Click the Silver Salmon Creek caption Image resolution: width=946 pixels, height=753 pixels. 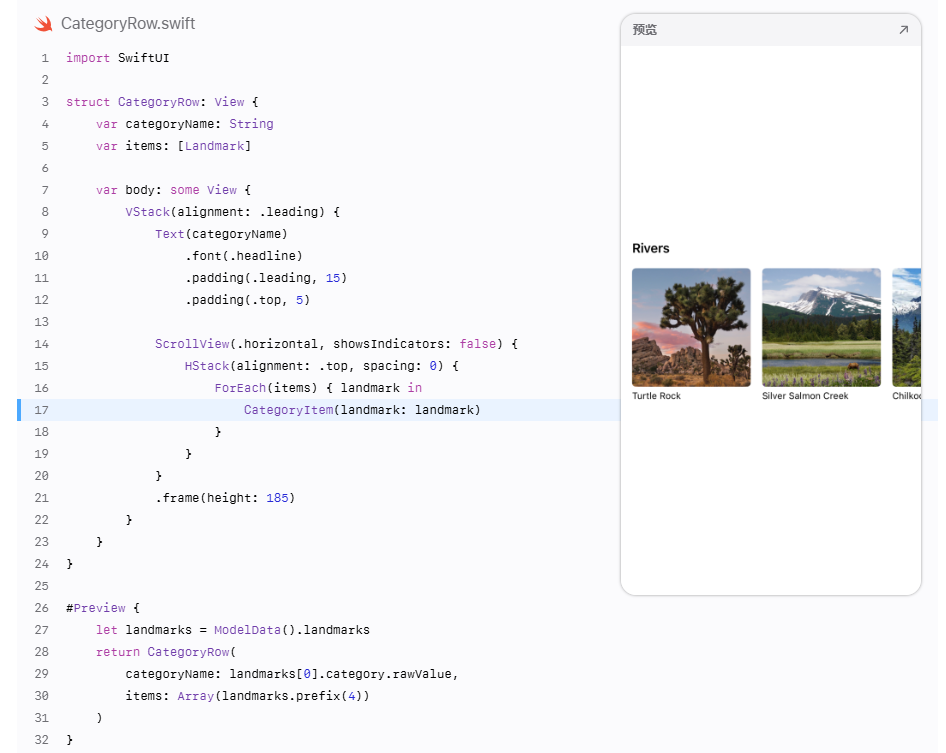coord(805,396)
